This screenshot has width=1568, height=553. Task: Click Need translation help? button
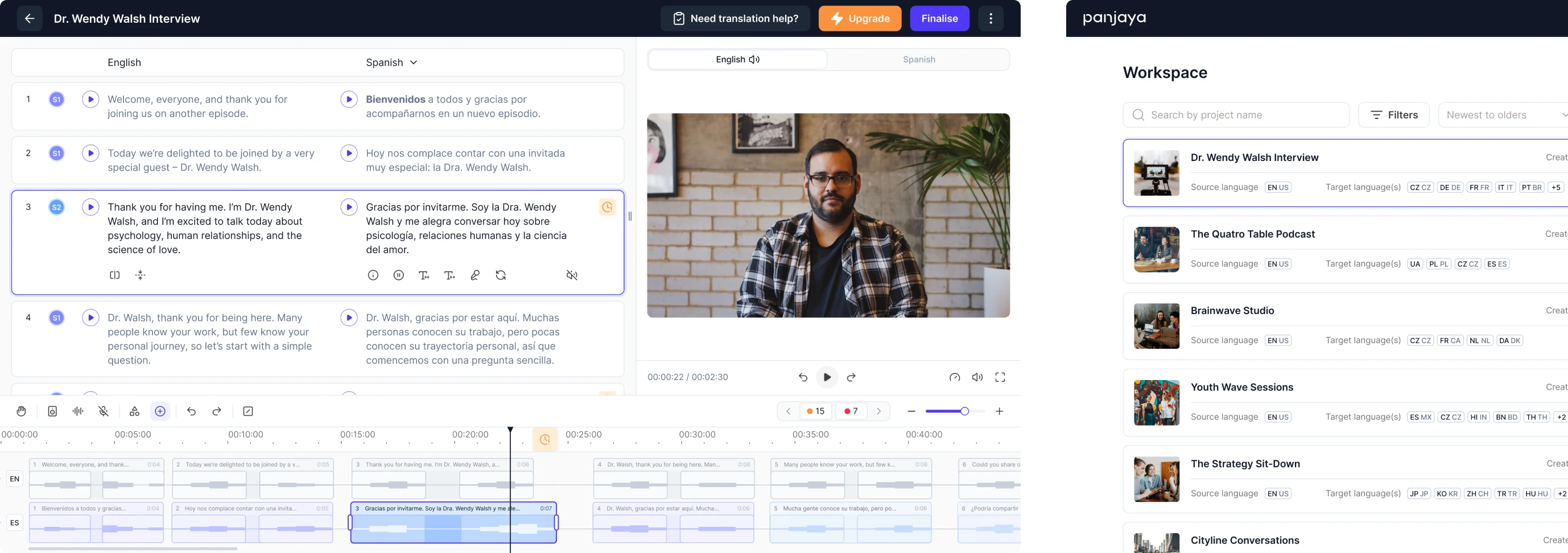735,18
